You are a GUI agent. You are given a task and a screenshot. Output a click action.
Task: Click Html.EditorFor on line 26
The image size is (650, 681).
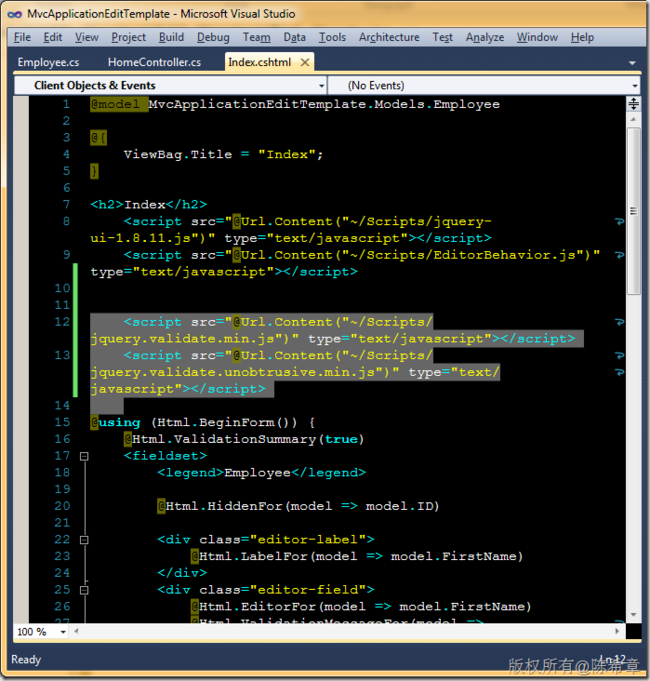(257, 607)
